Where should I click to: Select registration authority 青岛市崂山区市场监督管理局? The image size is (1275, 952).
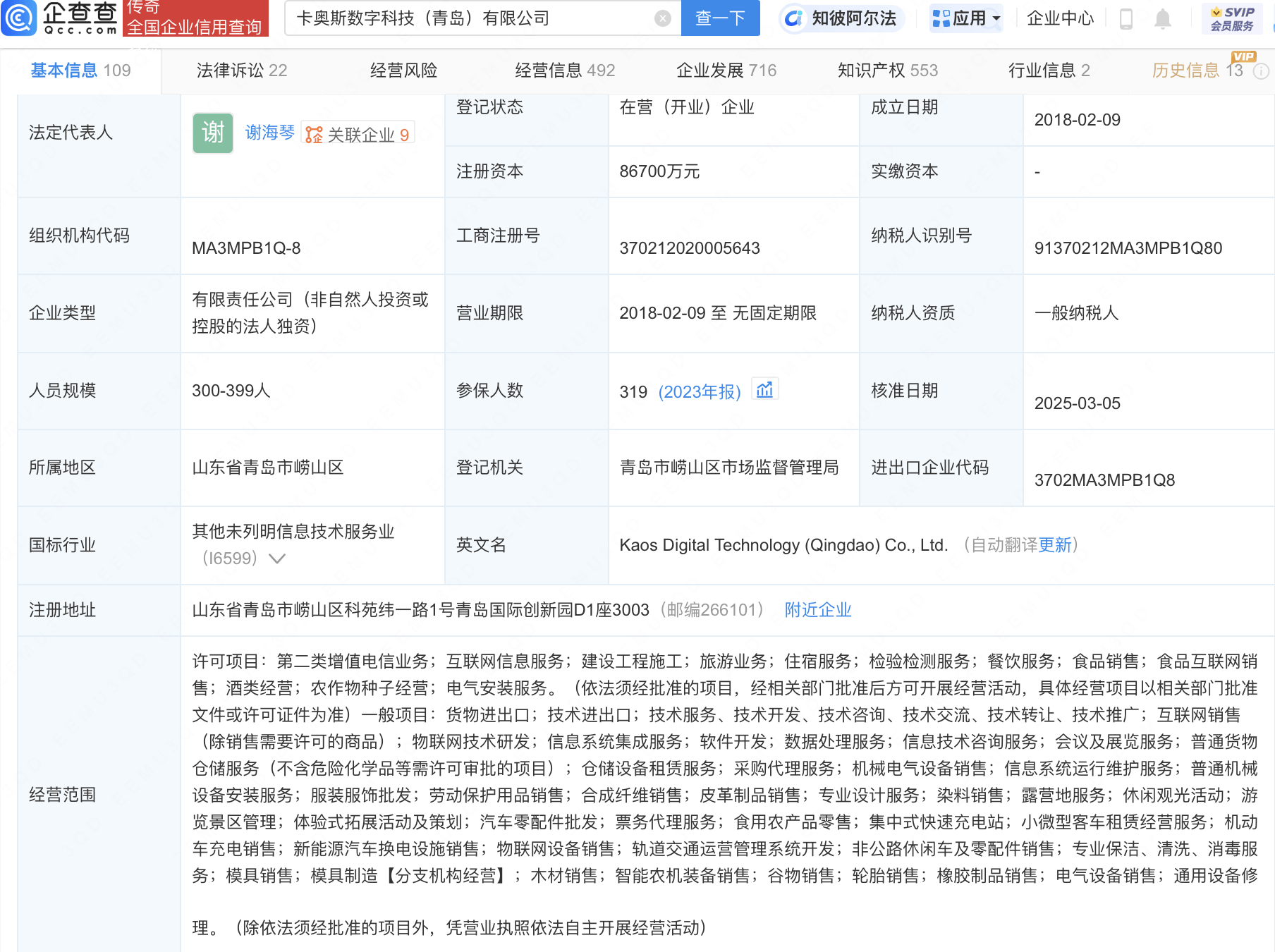pos(729,468)
